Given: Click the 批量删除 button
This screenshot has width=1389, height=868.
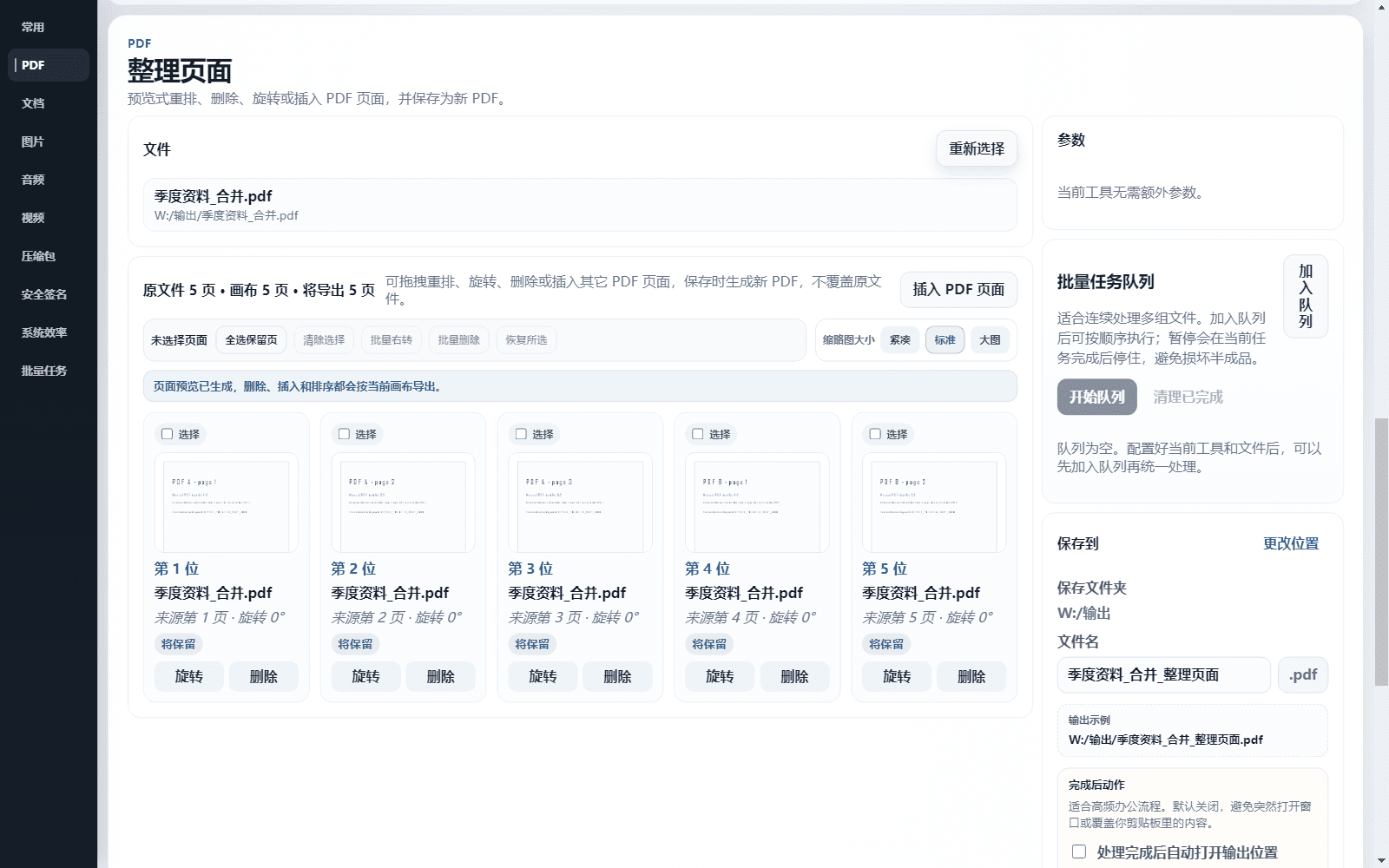Looking at the screenshot, I should pyautogui.click(x=459, y=340).
